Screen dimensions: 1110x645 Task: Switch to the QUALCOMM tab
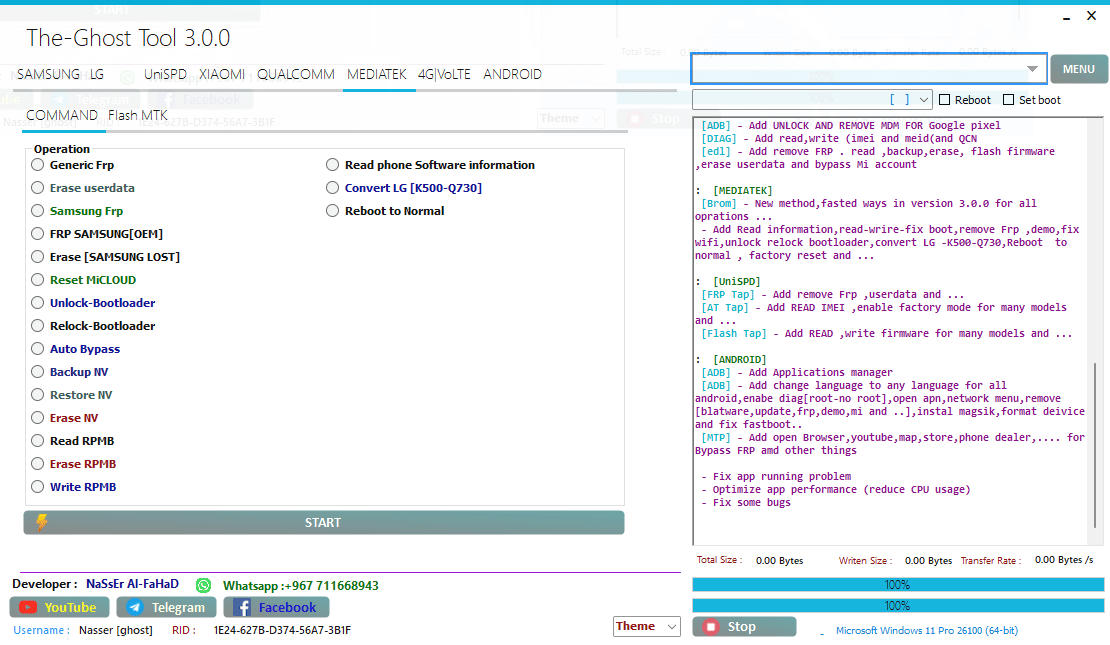(296, 74)
